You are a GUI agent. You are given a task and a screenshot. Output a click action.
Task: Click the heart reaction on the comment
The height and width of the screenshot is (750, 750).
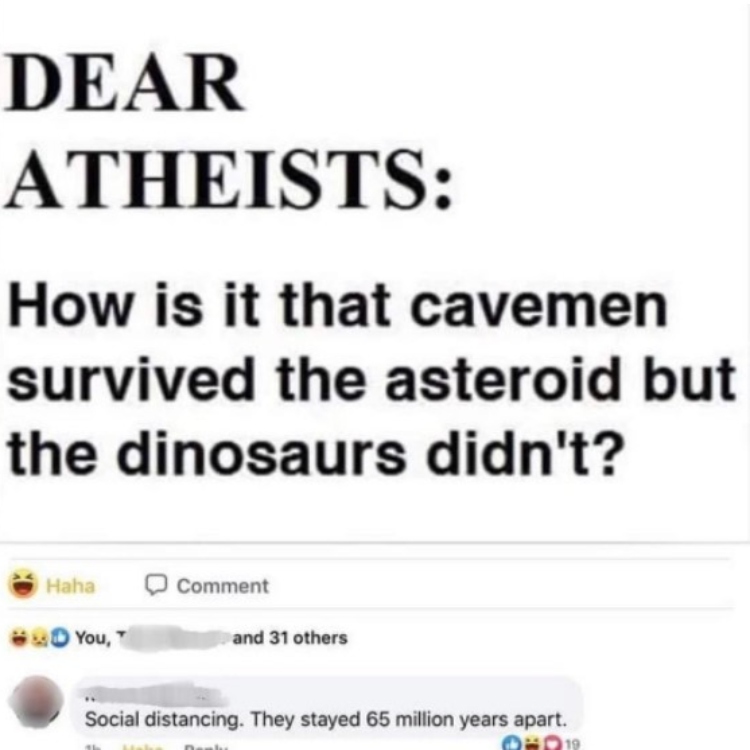tap(551, 744)
